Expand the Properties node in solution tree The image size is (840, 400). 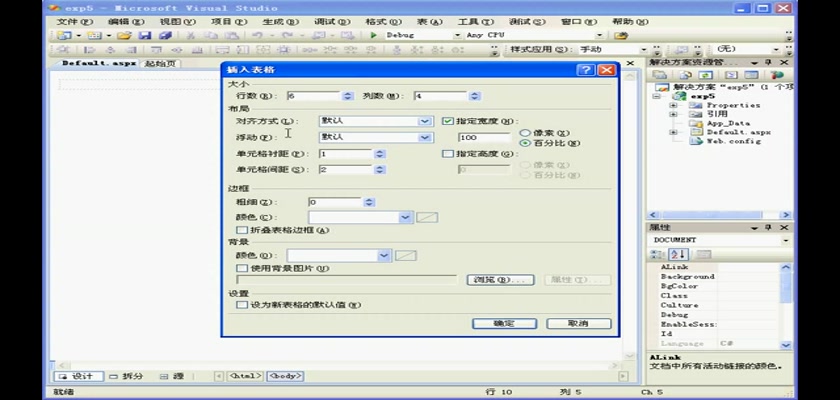click(x=673, y=105)
